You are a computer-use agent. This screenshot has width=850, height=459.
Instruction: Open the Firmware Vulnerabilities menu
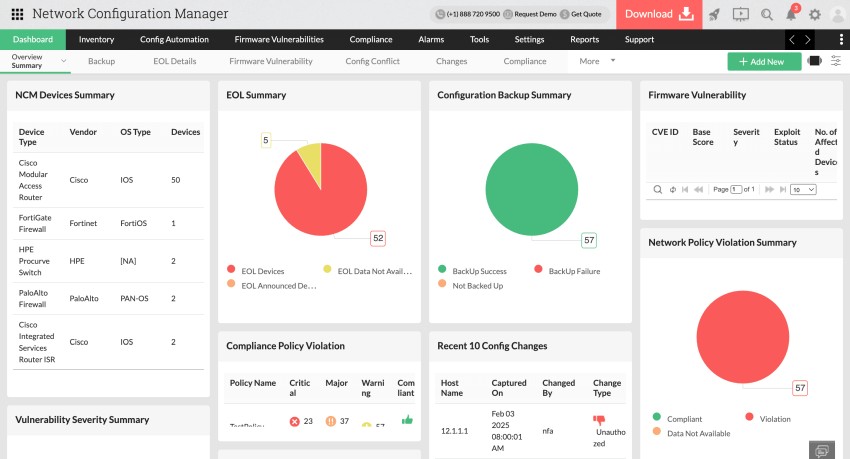coord(279,39)
